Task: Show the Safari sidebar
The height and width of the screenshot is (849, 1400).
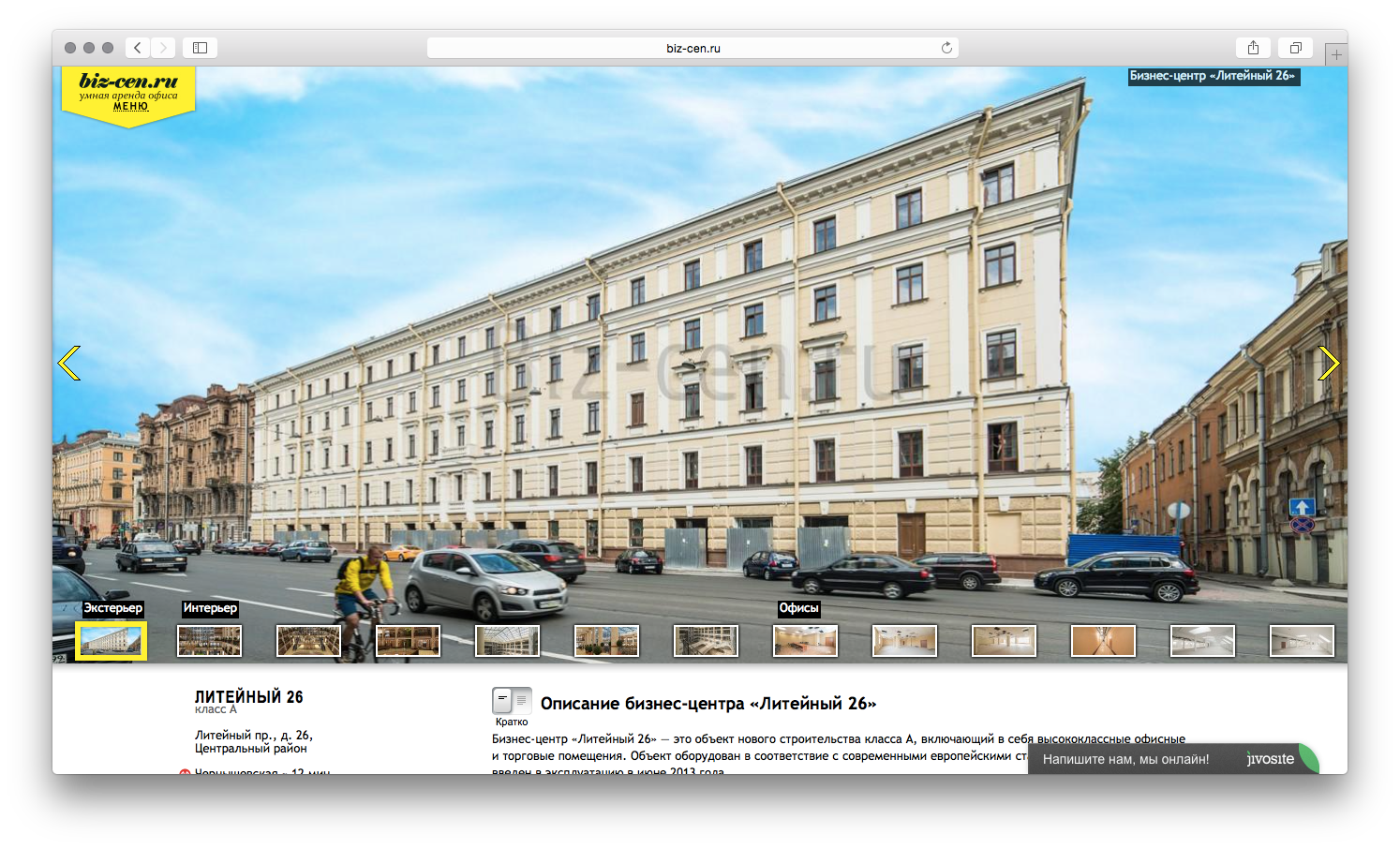Action: pos(200,48)
